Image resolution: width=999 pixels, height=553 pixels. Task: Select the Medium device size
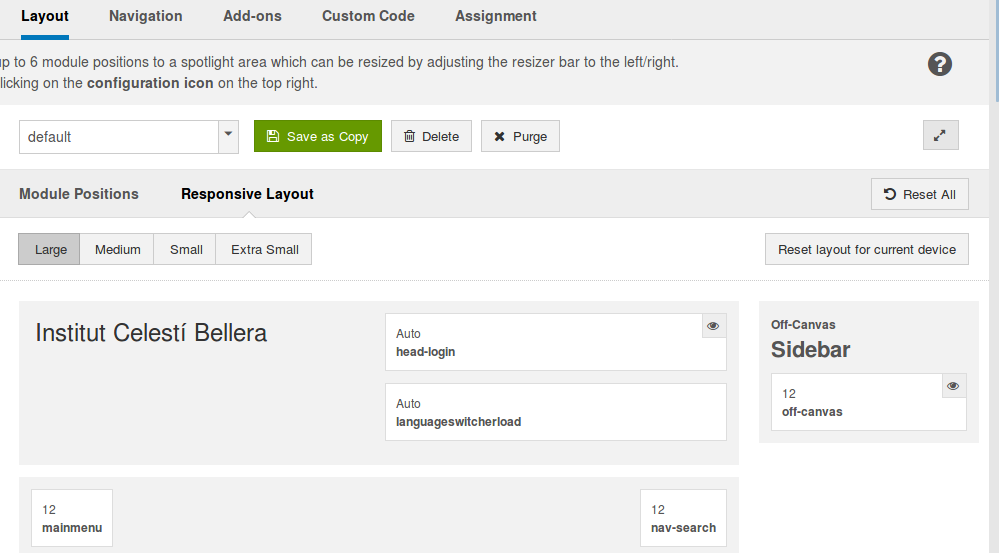pos(118,250)
